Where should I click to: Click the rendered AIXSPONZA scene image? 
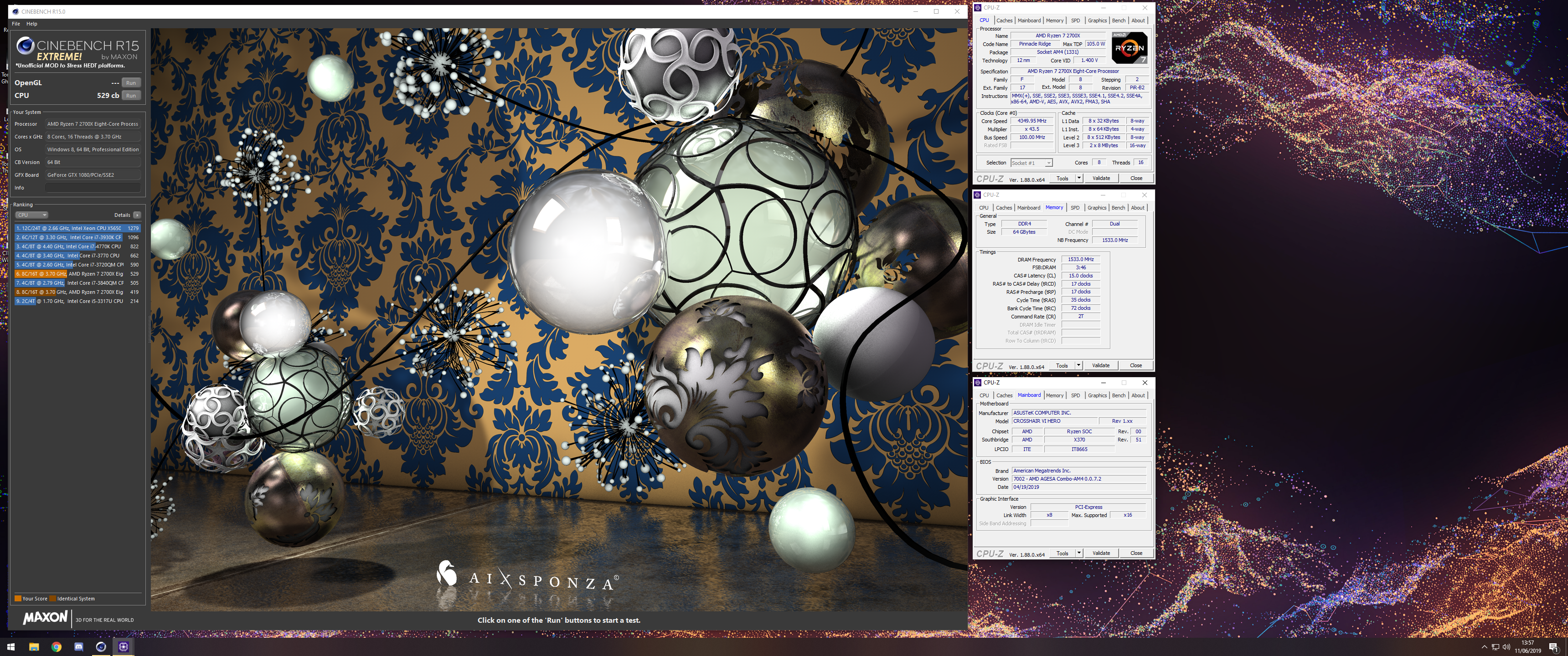point(559,319)
